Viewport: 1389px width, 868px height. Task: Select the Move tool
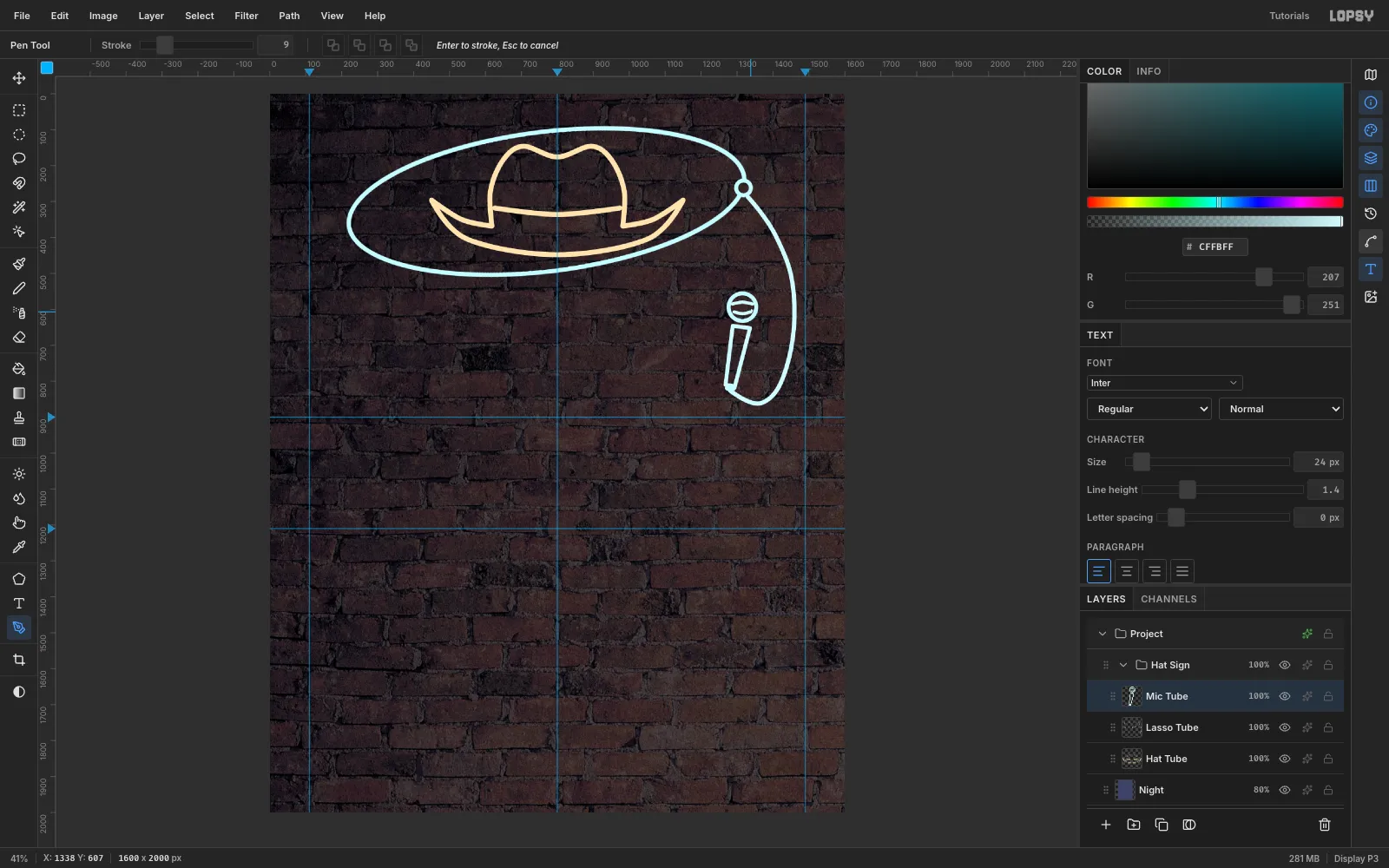pos(19,78)
